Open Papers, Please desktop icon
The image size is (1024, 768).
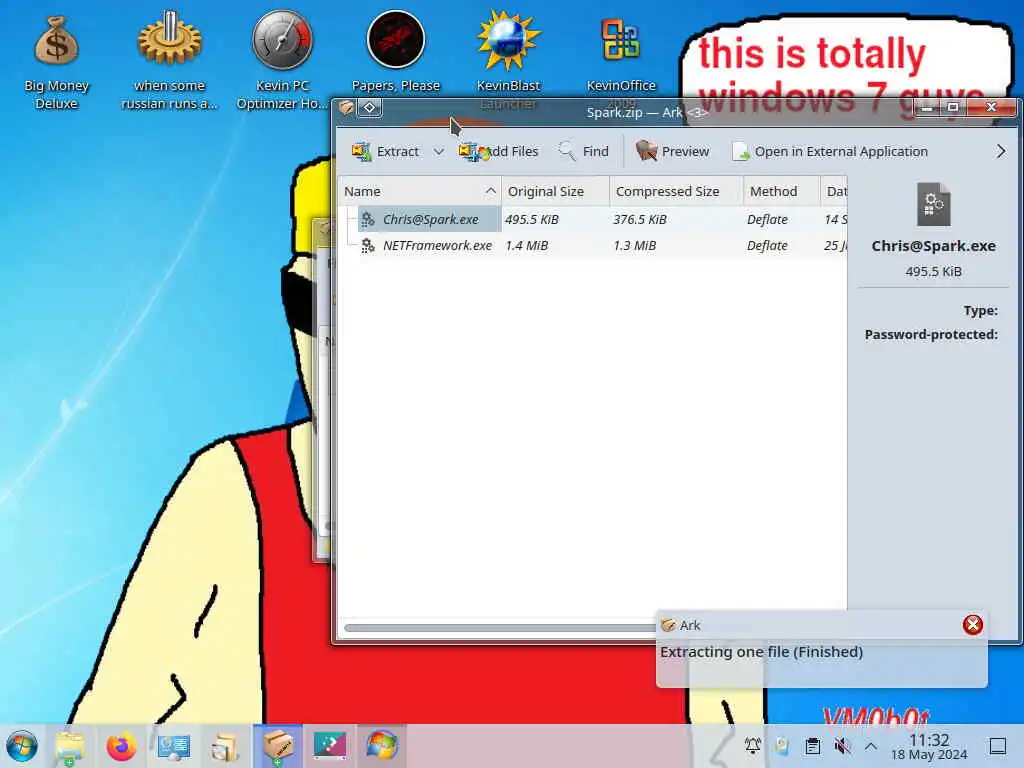click(396, 52)
